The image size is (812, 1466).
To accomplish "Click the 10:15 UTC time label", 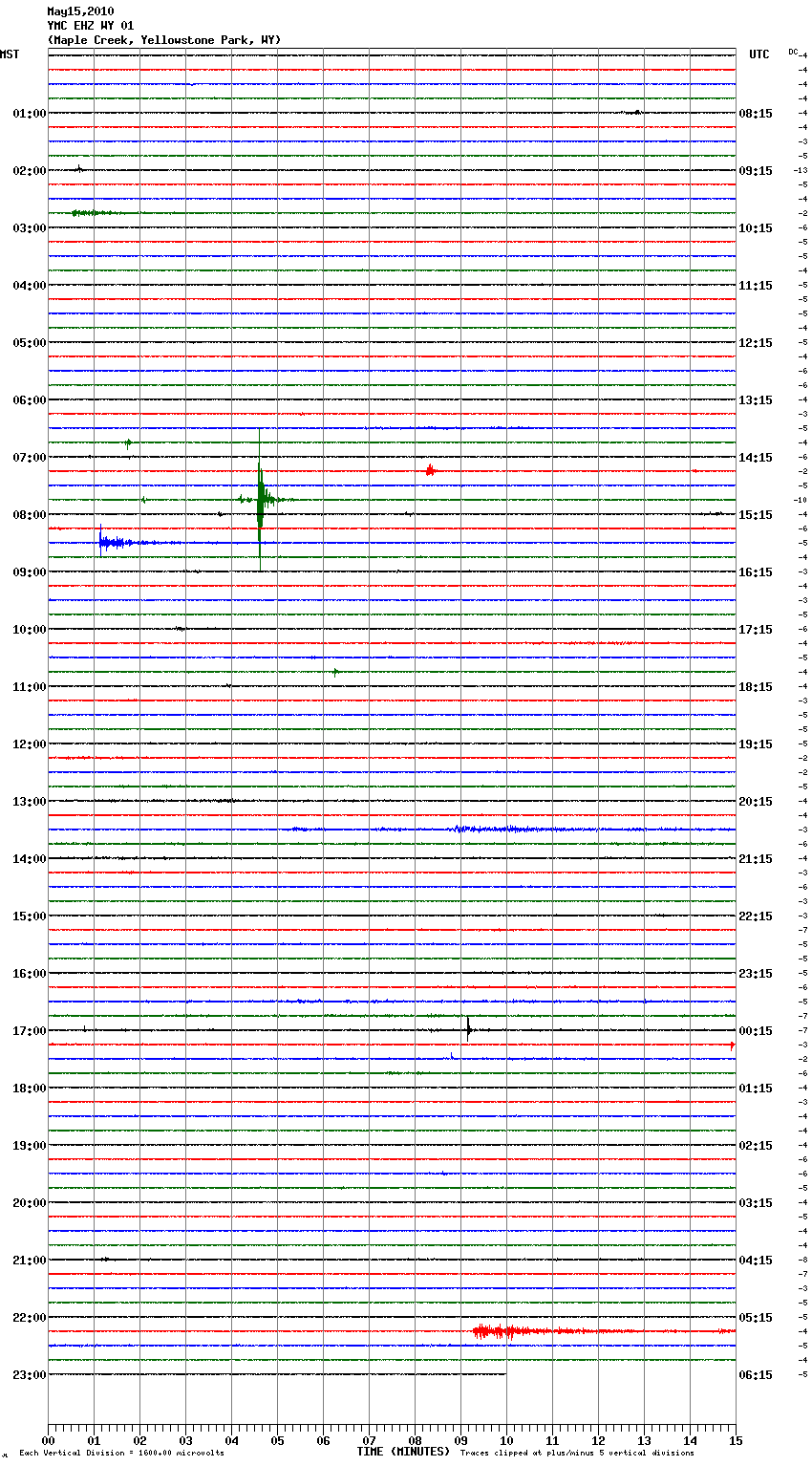I will click(756, 228).
